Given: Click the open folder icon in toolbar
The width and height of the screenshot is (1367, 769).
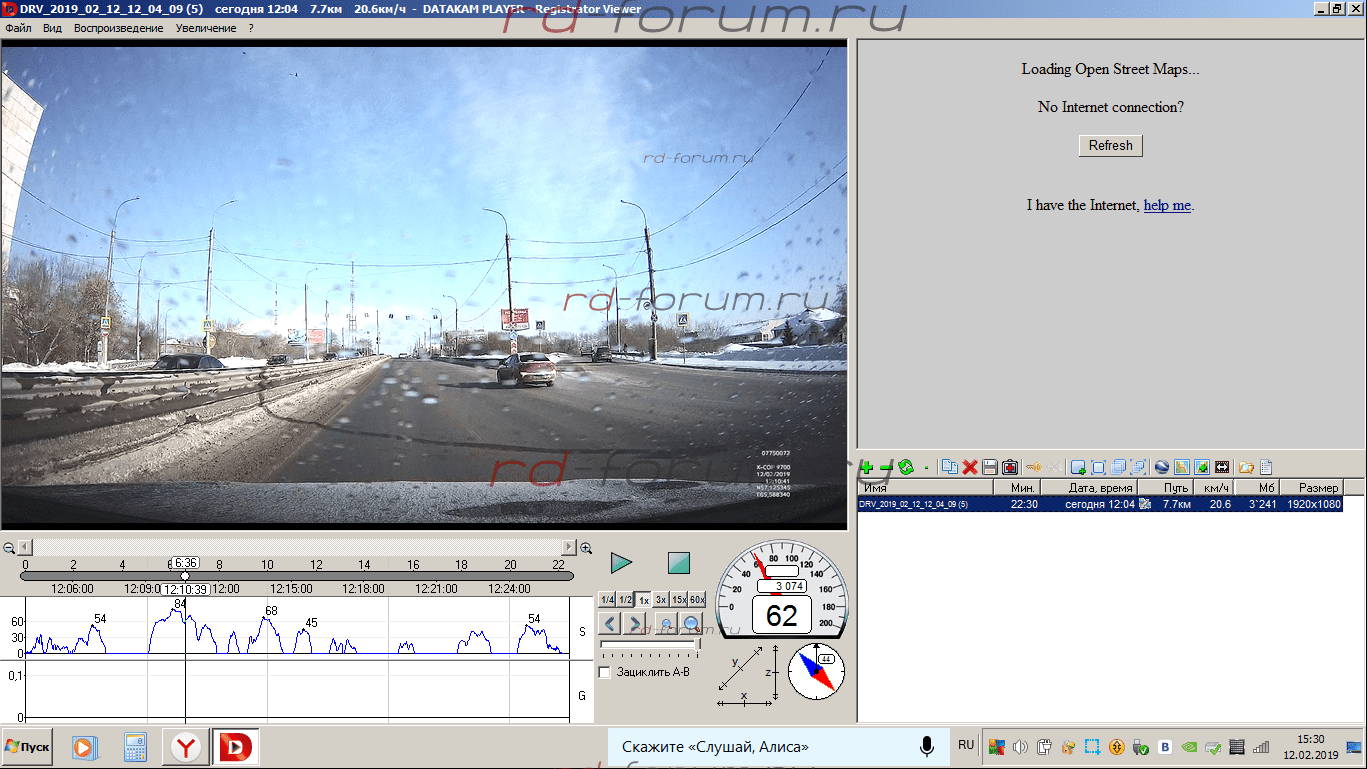Looking at the screenshot, I should pyautogui.click(x=1246, y=467).
